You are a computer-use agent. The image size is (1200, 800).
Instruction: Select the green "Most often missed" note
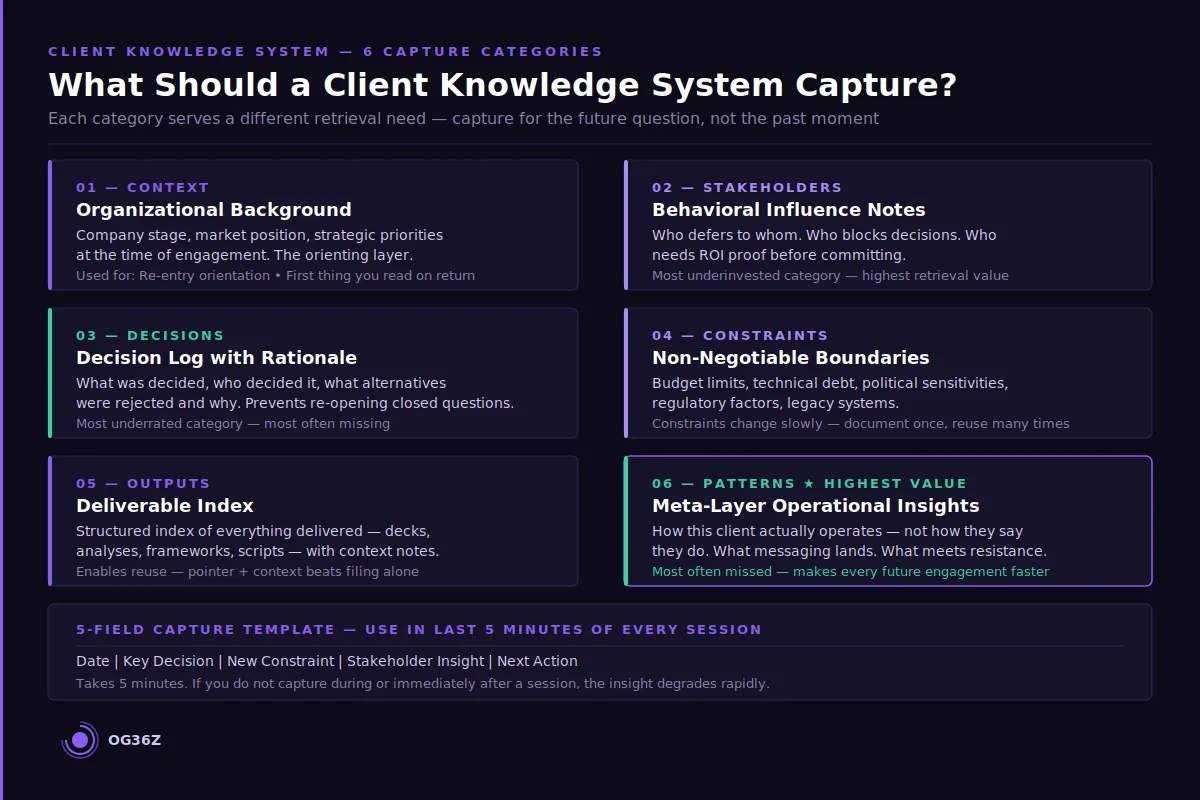(849, 571)
